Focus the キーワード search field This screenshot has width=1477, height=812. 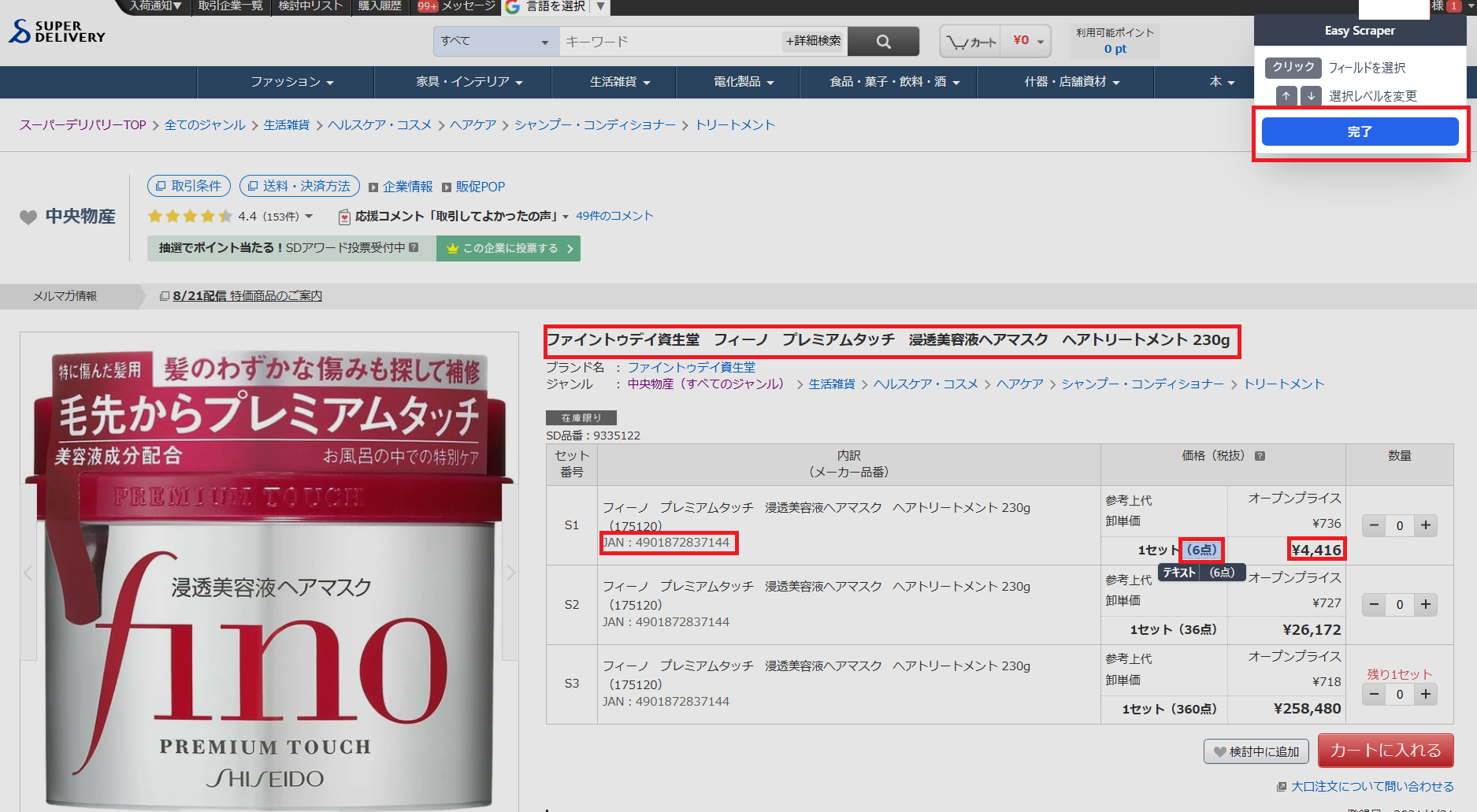(670, 41)
